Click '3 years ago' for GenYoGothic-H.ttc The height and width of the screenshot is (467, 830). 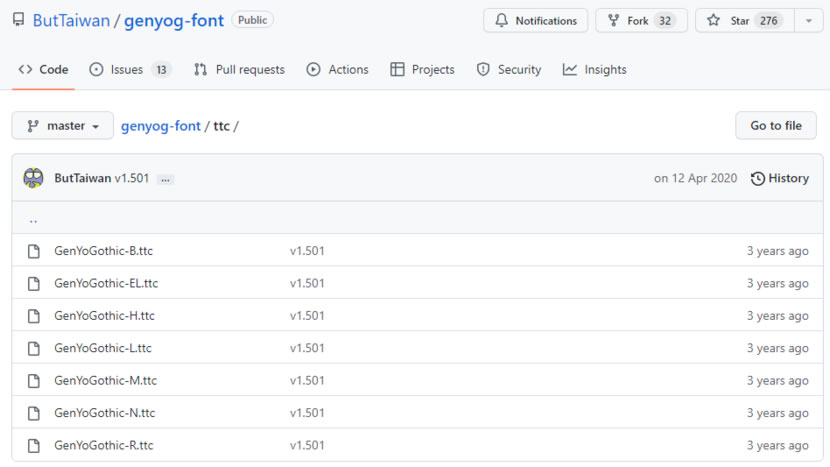pyautogui.click(x=778, y=316)
